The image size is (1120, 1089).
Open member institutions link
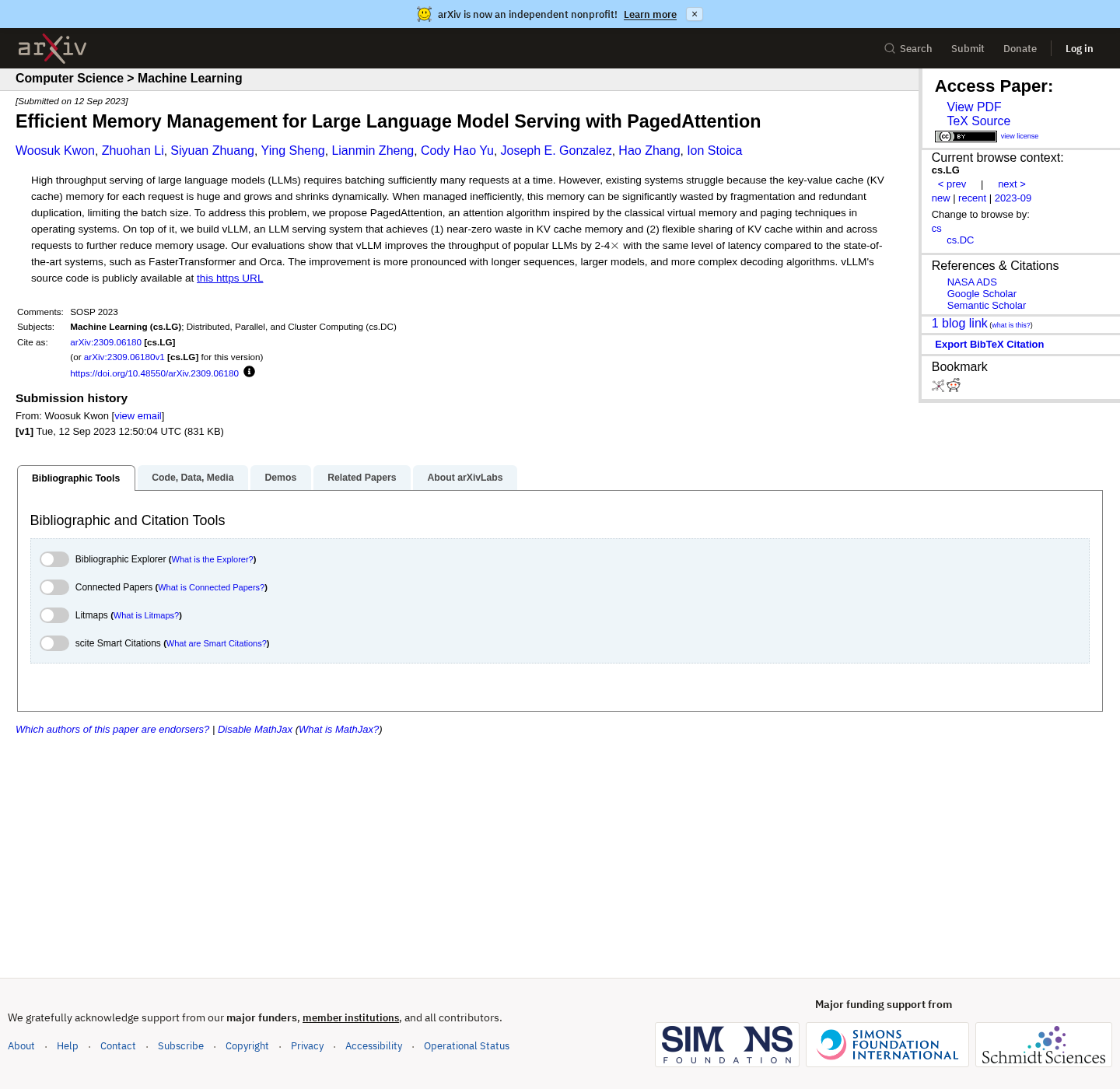[x=351, y=1017]
